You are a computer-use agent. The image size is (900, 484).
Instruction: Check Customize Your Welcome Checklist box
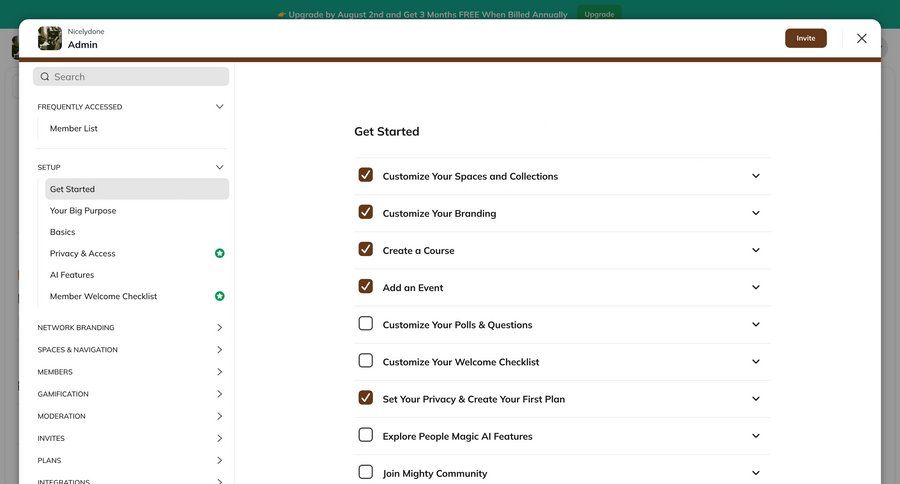click(366, 361)
